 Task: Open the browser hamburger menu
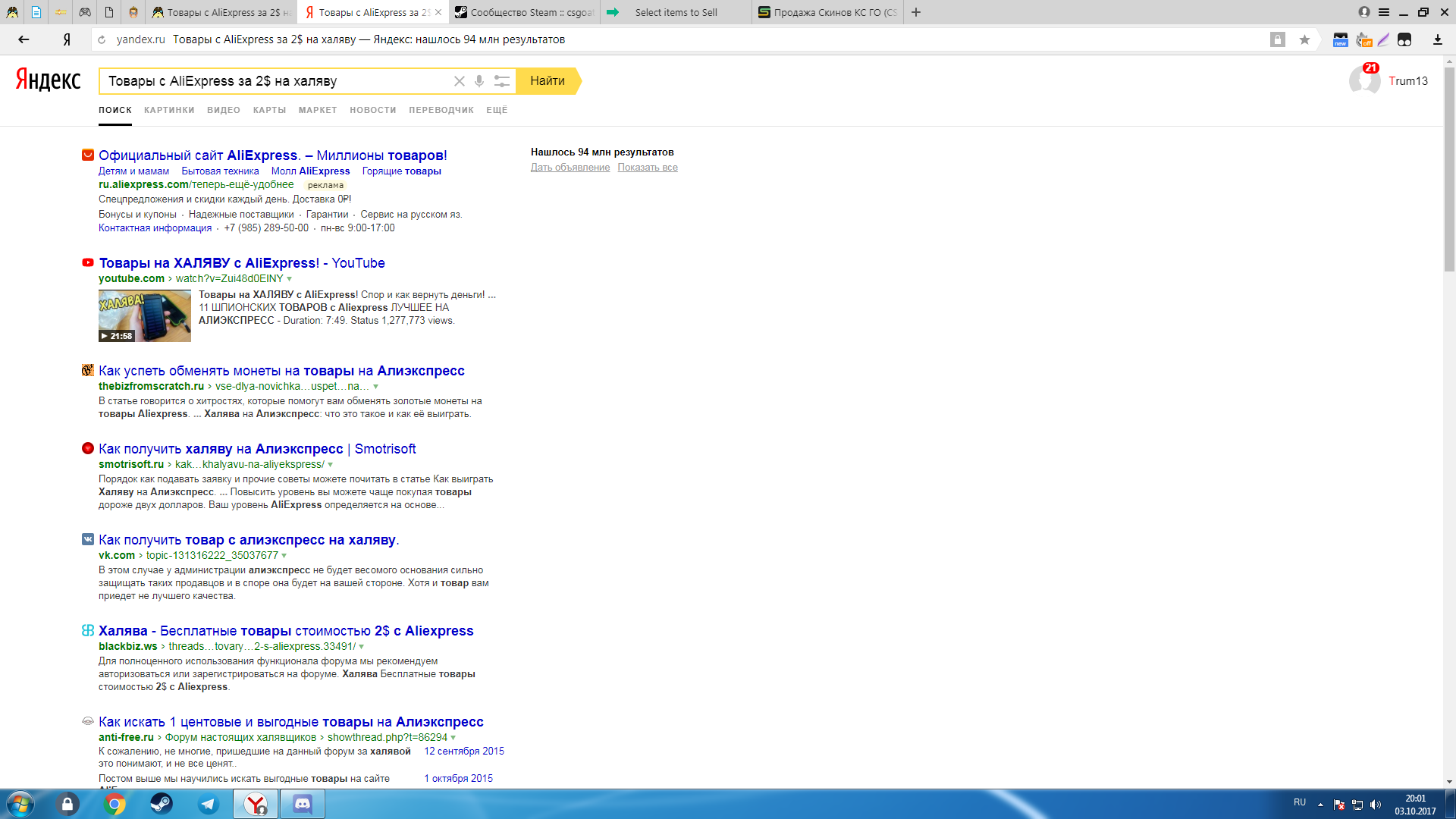[1384, 12]
